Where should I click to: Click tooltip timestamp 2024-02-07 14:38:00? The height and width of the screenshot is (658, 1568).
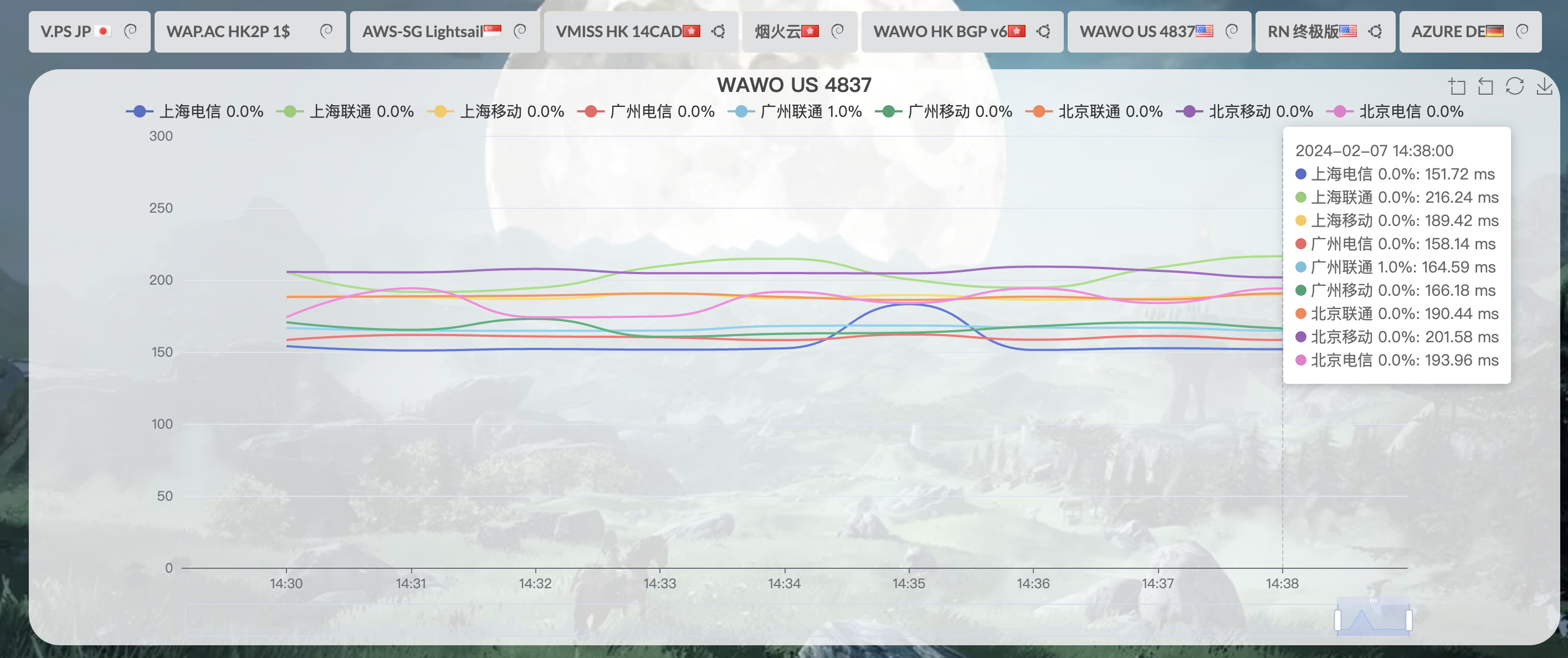pyautogui.click(x=1374, y=150)
